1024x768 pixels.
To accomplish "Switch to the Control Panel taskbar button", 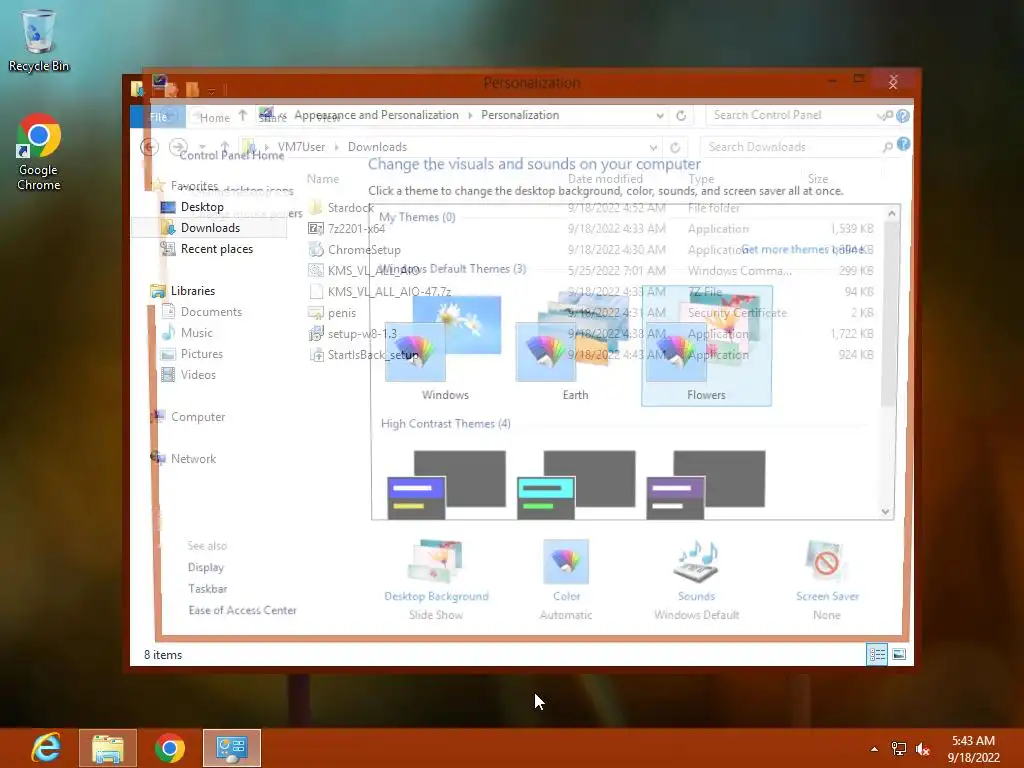I will point(232,748).
